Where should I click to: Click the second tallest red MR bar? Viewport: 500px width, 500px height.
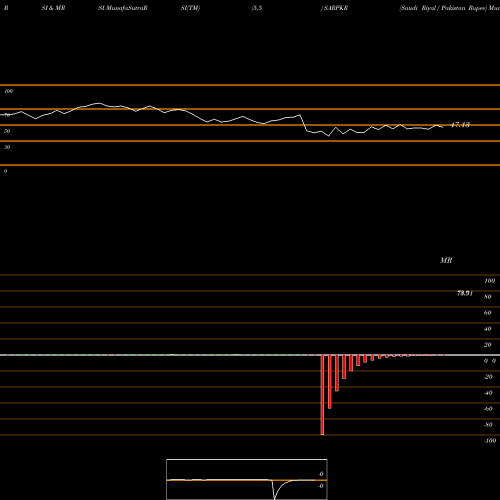tap(330, 382)
